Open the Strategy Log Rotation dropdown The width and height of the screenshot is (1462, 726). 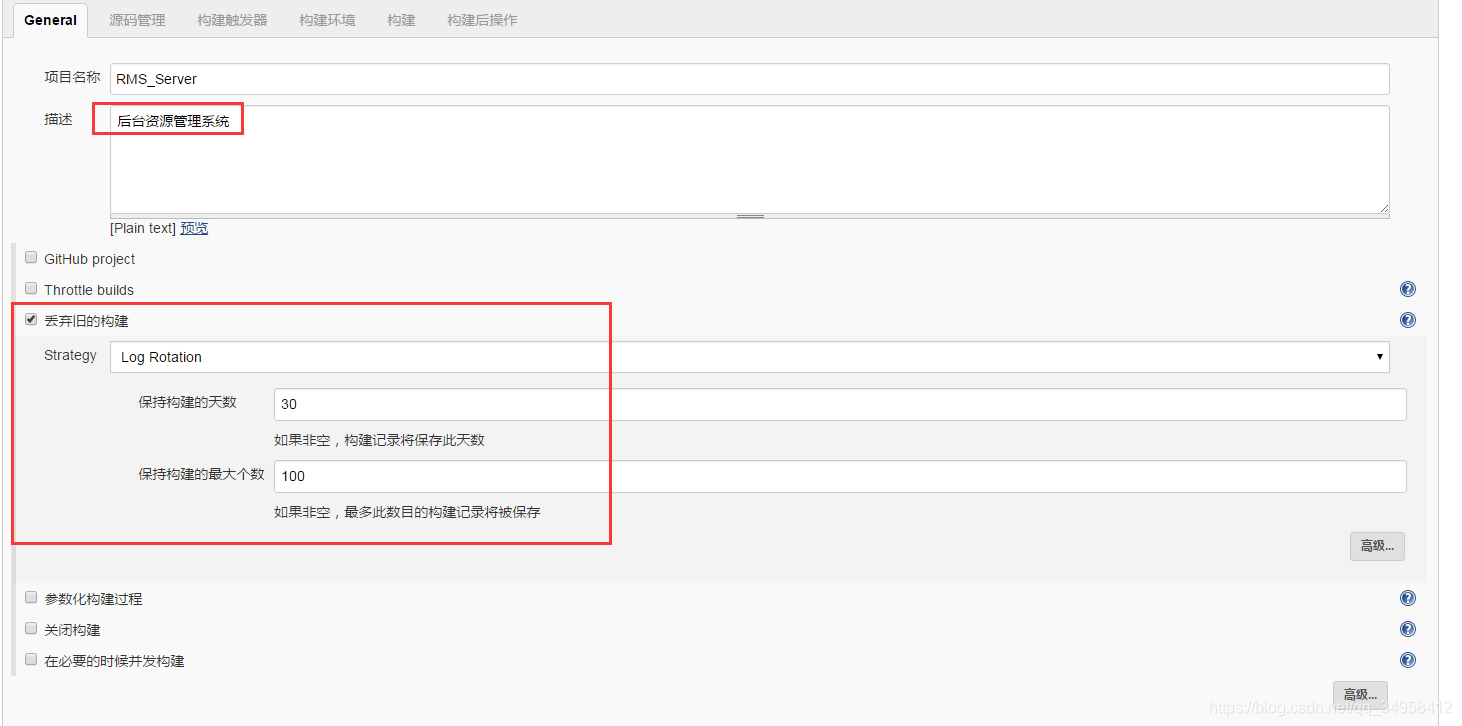750,357
